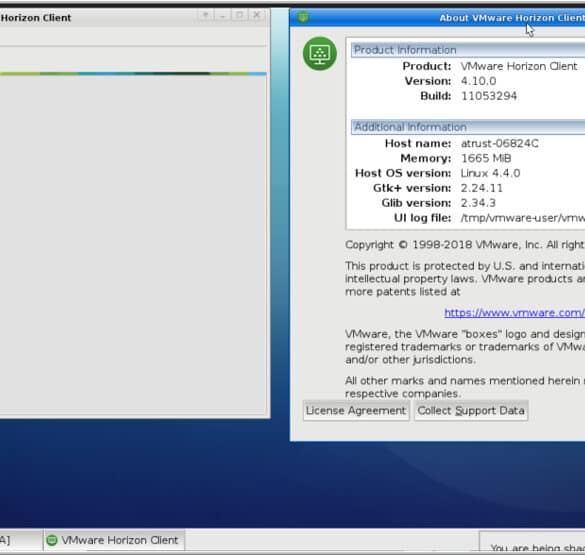Click the green Horizon Client logo in About dialog
Screen dimensions: 585x555
click(320, 54)
